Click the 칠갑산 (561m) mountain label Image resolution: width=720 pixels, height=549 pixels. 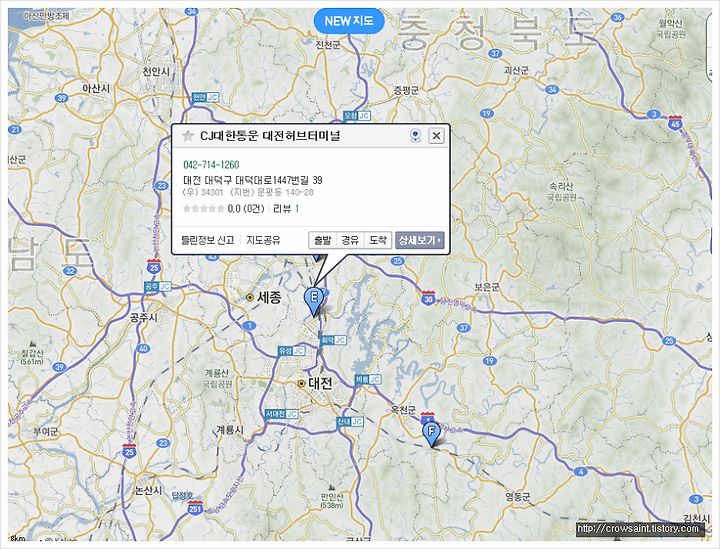click(x=32, y=357)
